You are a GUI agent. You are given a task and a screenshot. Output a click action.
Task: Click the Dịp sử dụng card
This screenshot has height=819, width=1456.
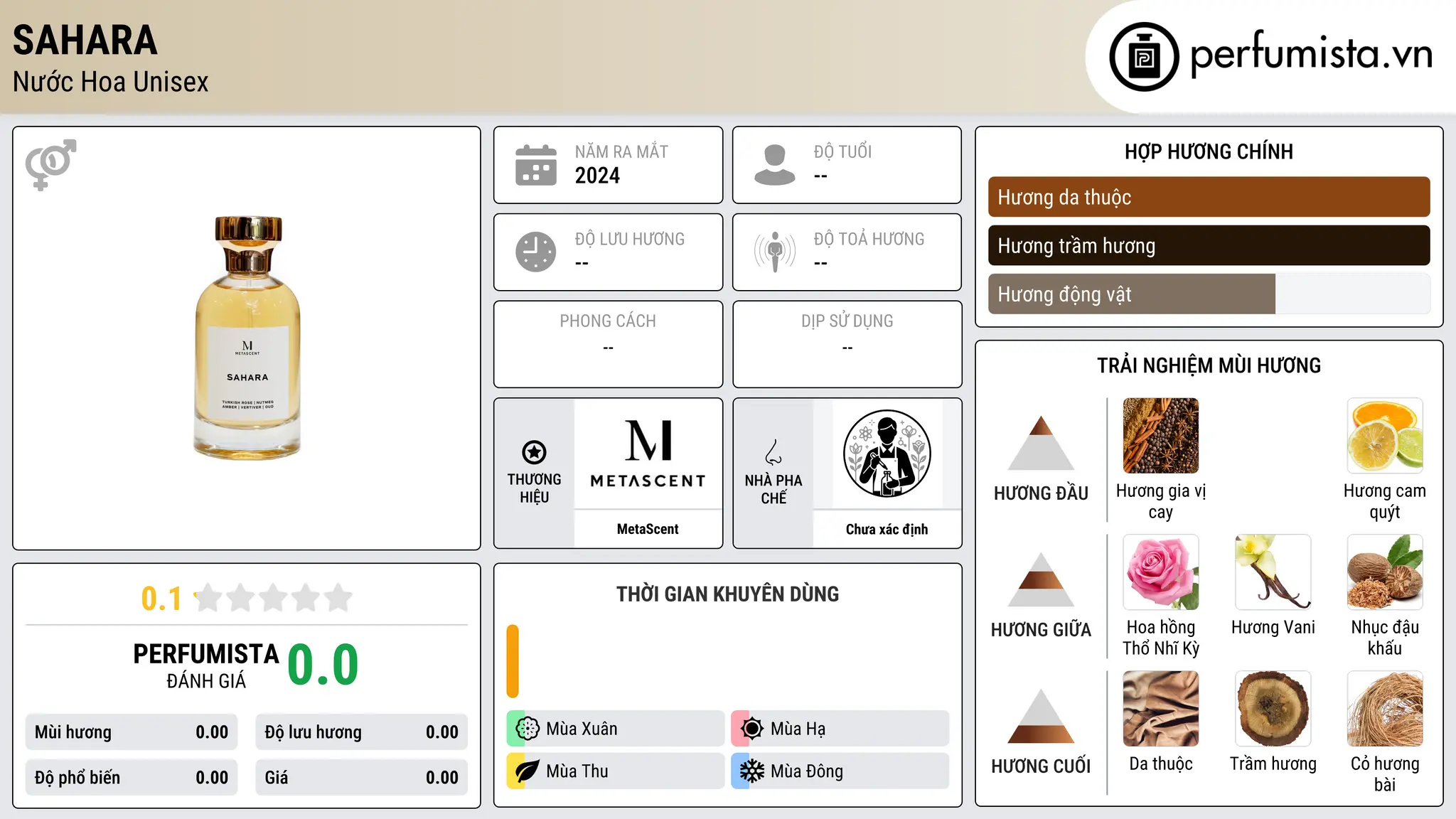847,344
